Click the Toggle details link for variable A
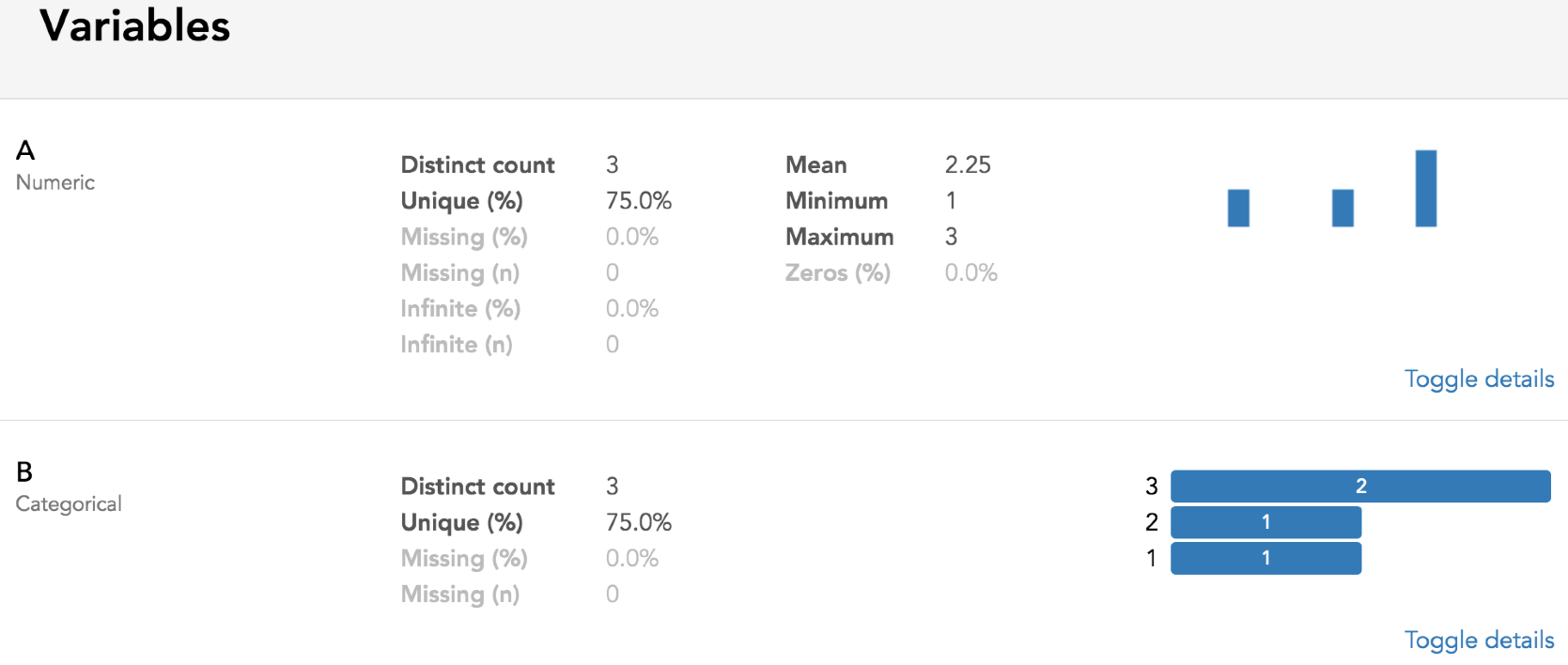This screenshot has height=665, width=1568. (x=1479, y=379)
